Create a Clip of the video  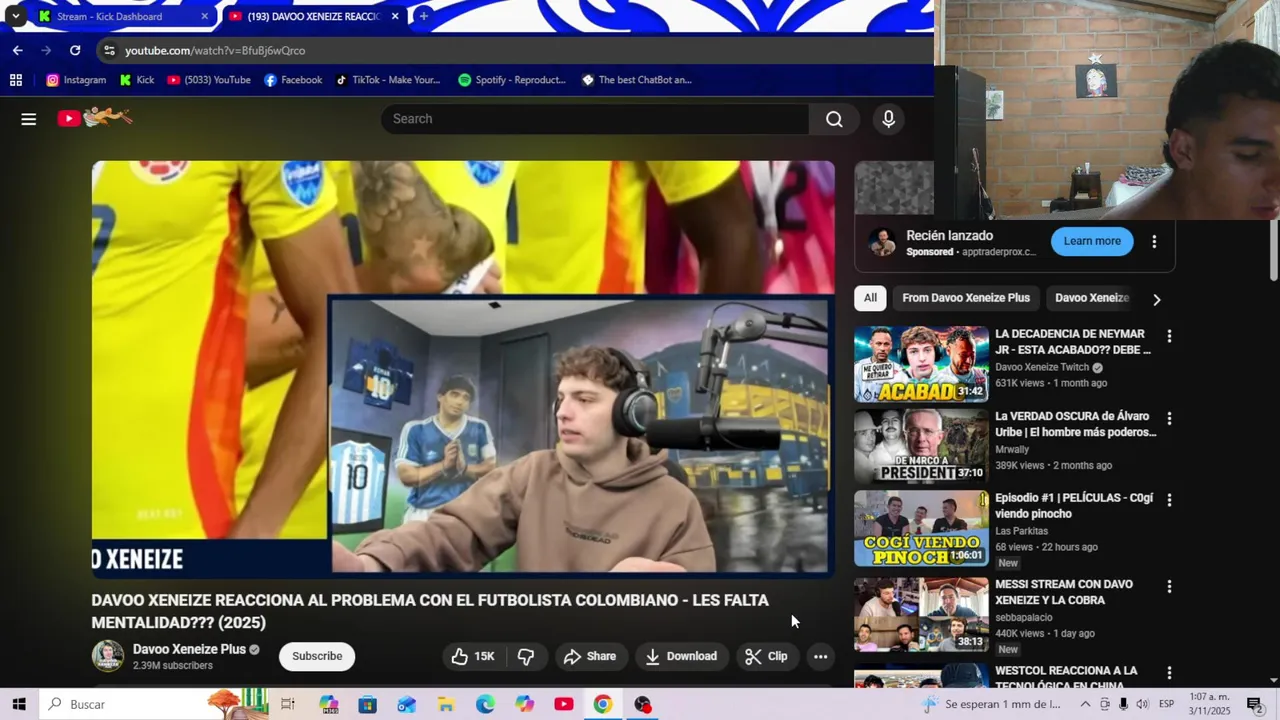coord(766,656)
